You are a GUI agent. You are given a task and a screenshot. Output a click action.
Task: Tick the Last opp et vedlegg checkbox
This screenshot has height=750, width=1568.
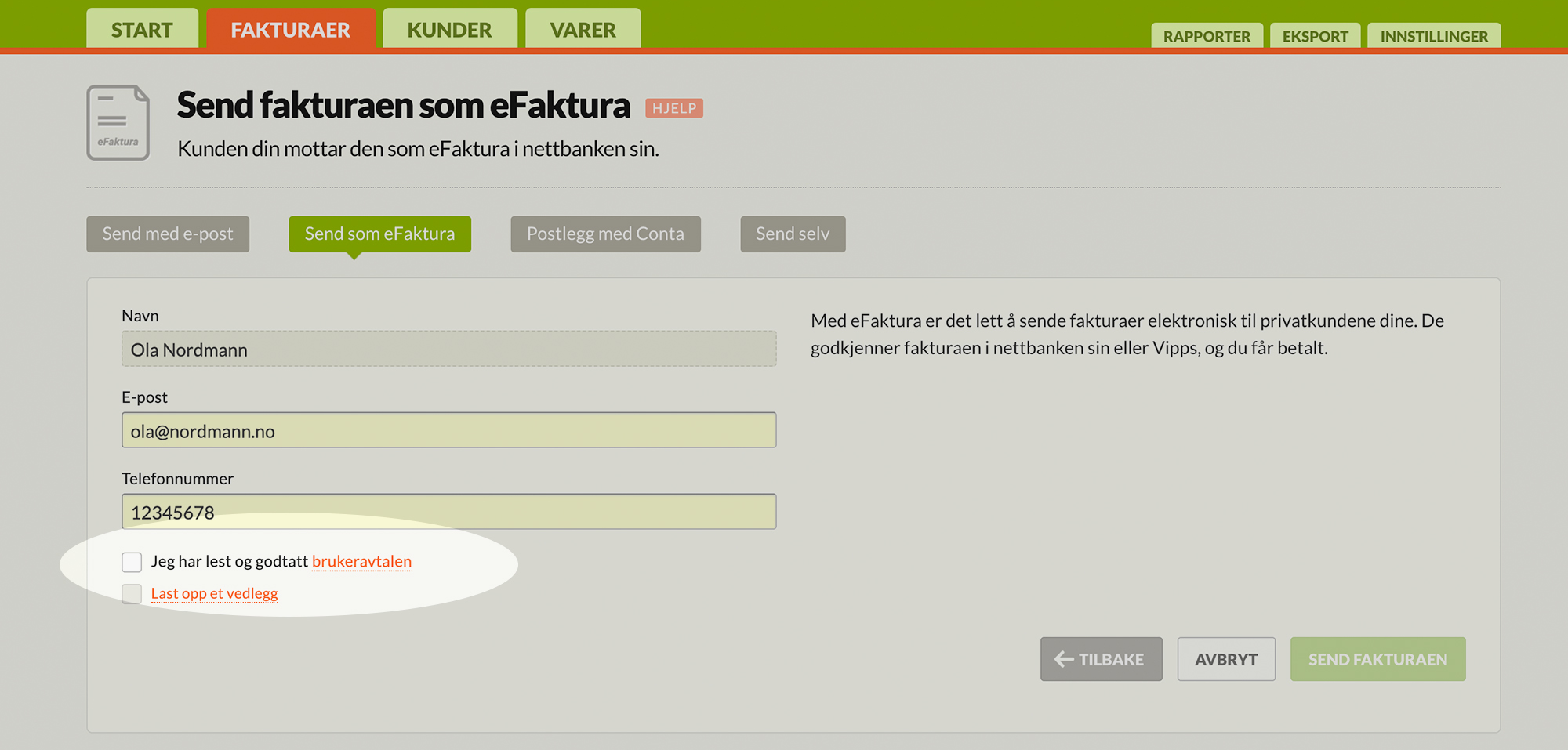coord(132,594)
